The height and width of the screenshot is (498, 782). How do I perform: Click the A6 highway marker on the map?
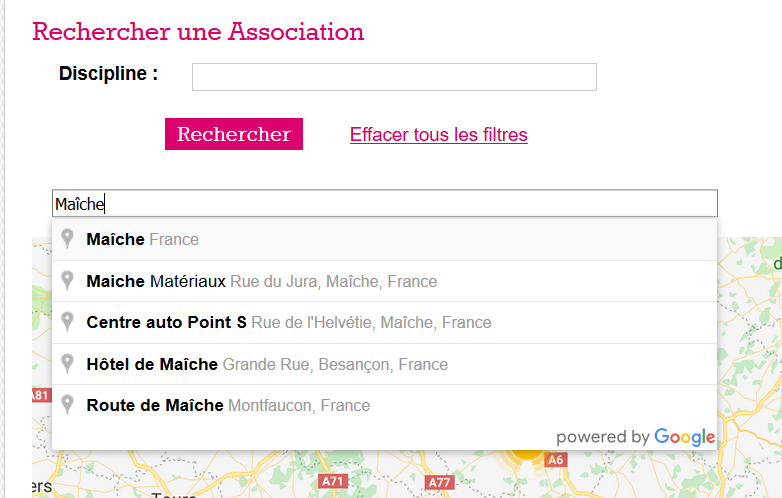click(x=556, y=460)
